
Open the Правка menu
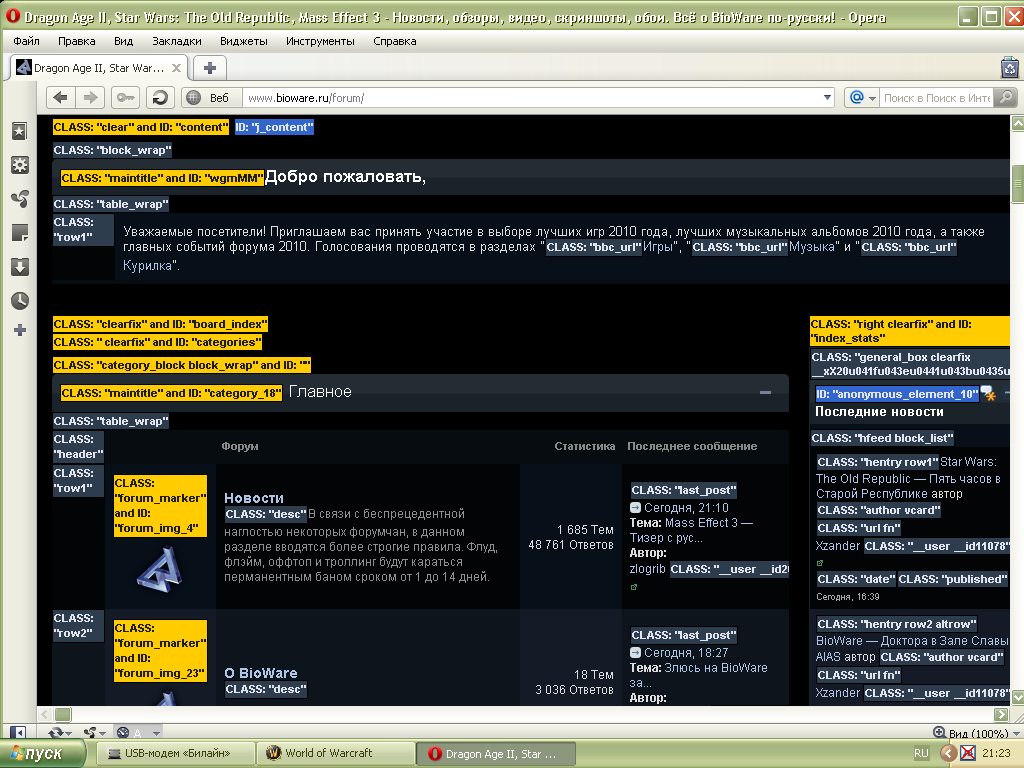click(76, 41)
